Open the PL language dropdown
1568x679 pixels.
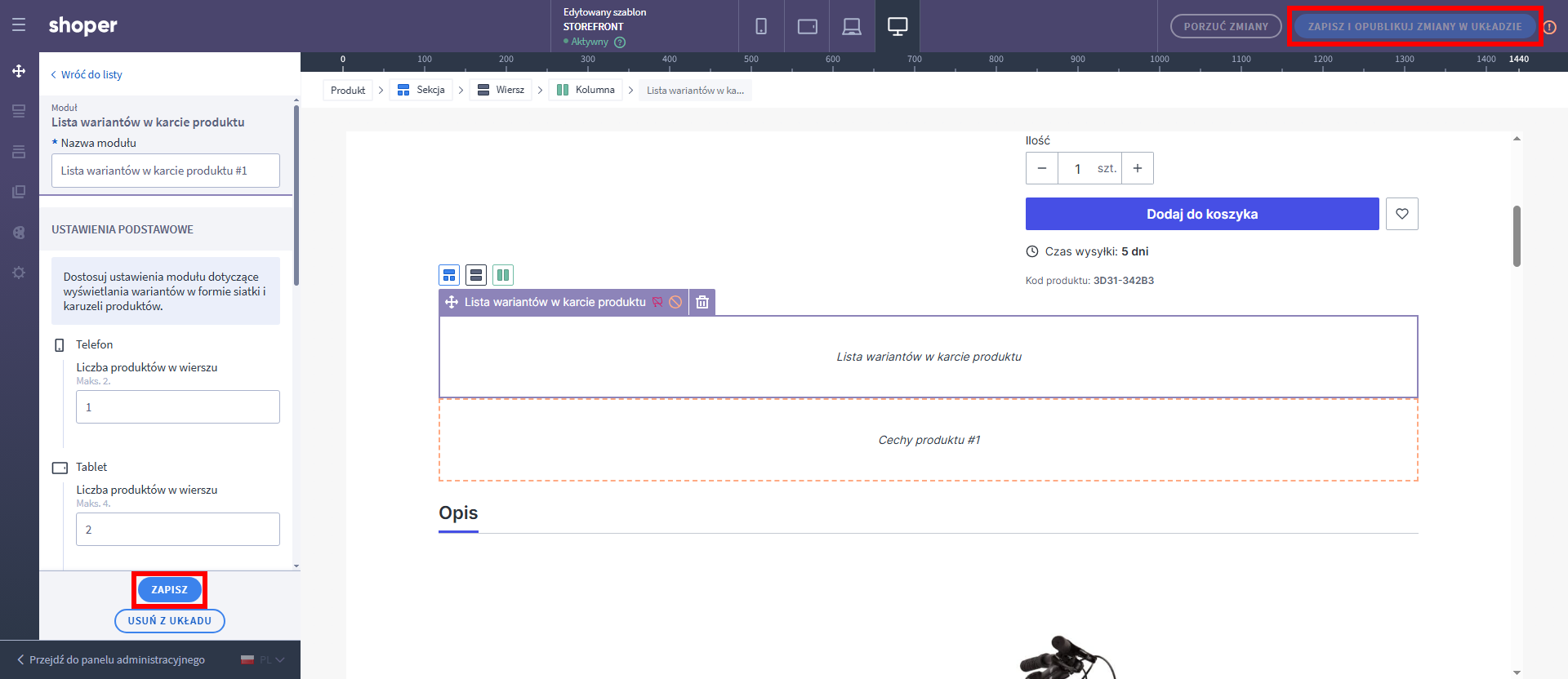click(263, 659)
